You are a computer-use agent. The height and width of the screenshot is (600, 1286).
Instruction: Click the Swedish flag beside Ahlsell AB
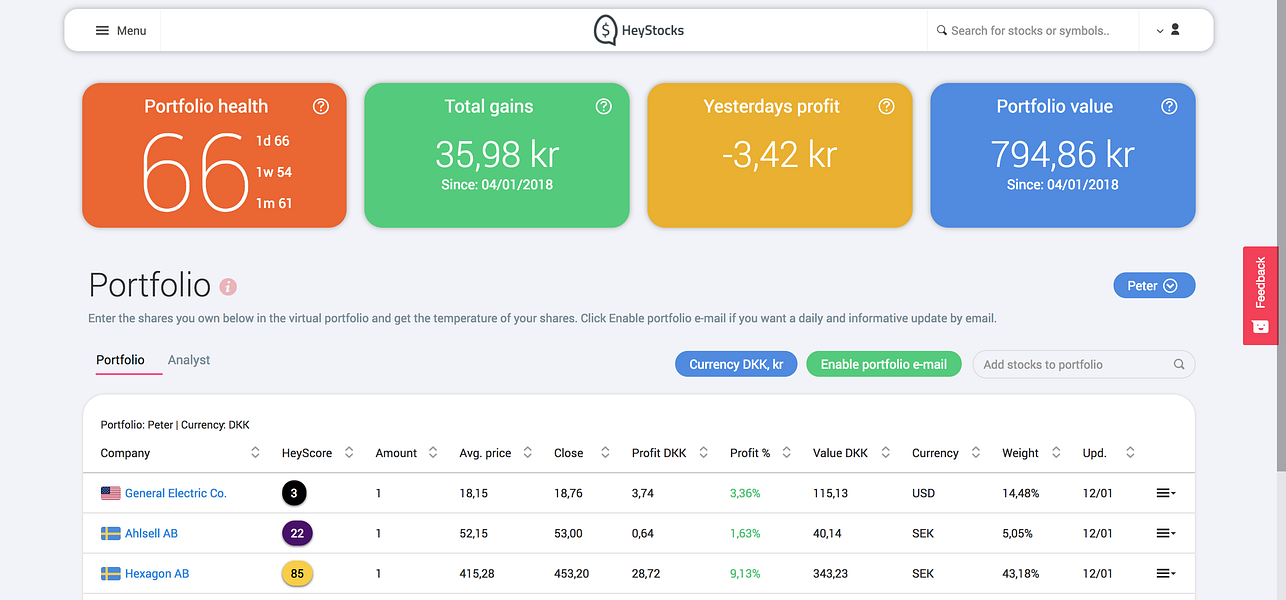[111, 534]
